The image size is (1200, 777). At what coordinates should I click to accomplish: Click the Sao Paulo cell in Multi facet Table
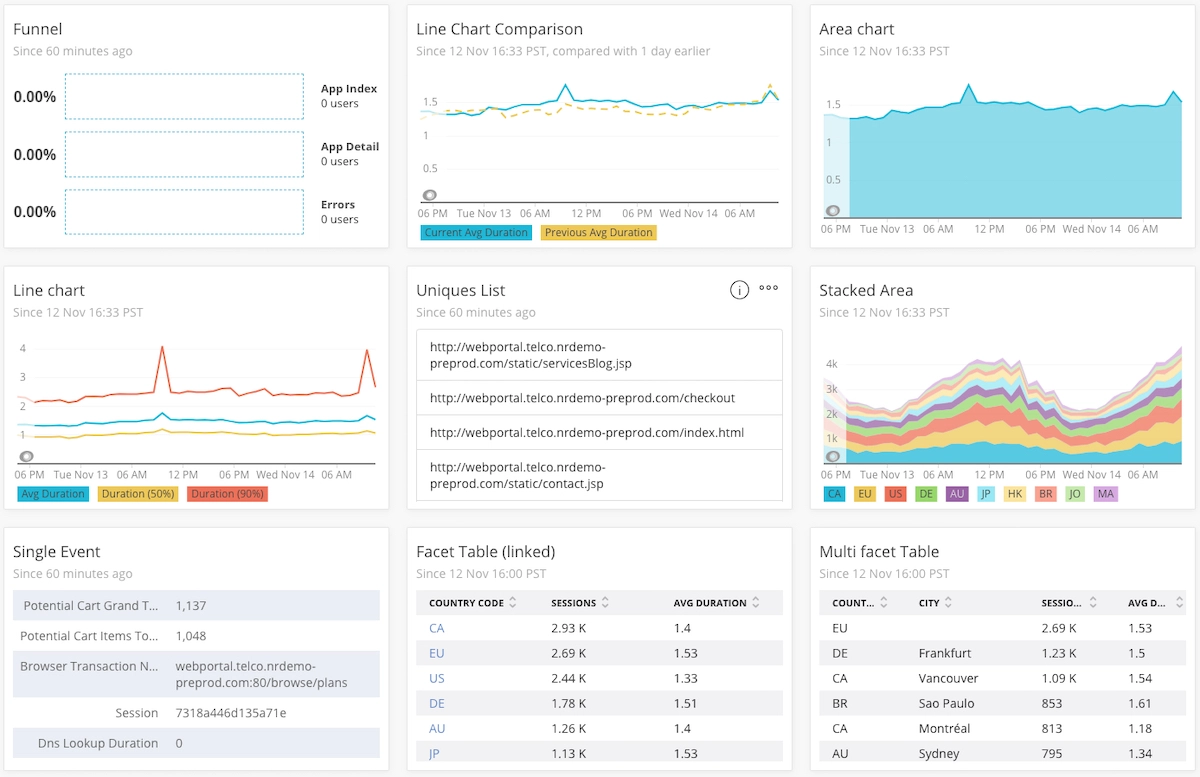[x=946, y=703]
